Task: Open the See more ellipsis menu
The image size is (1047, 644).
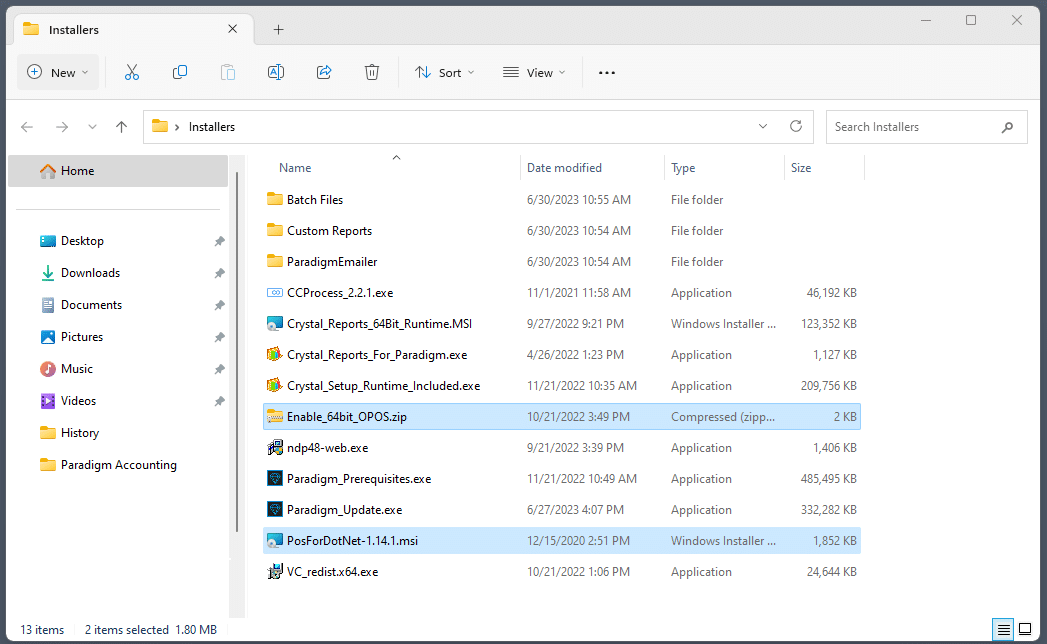Action: pos(607,72)
